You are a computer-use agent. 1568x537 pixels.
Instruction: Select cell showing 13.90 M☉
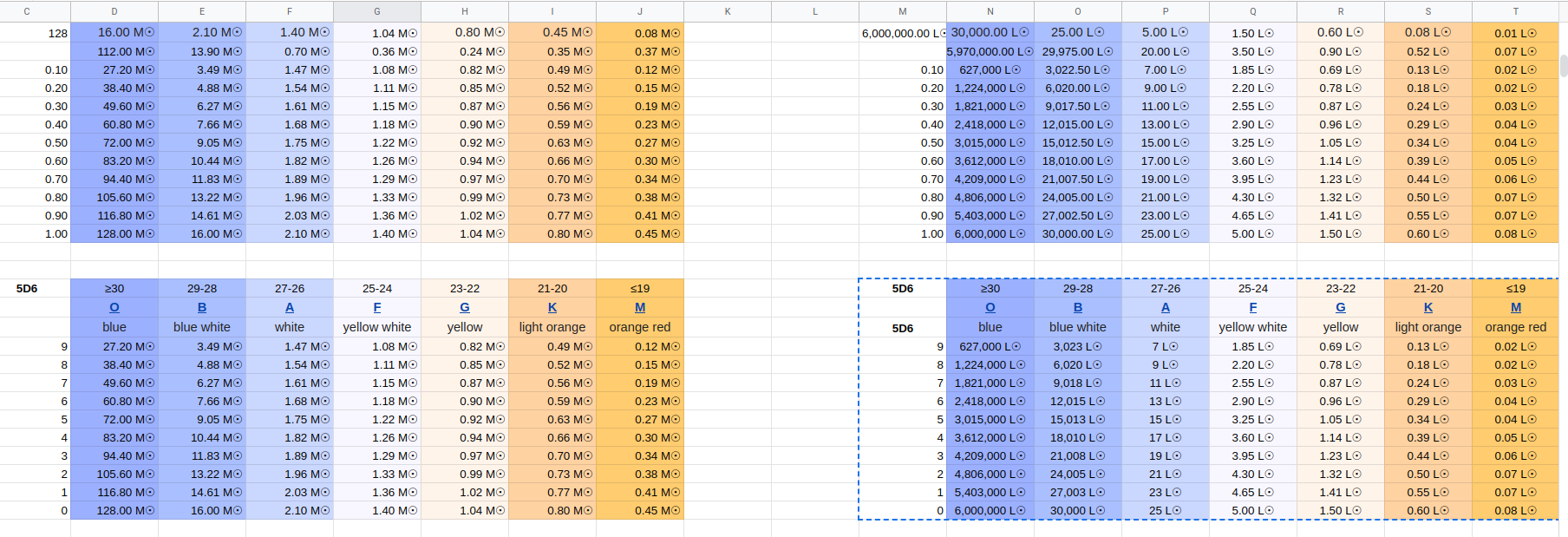[x=202, y=51]
